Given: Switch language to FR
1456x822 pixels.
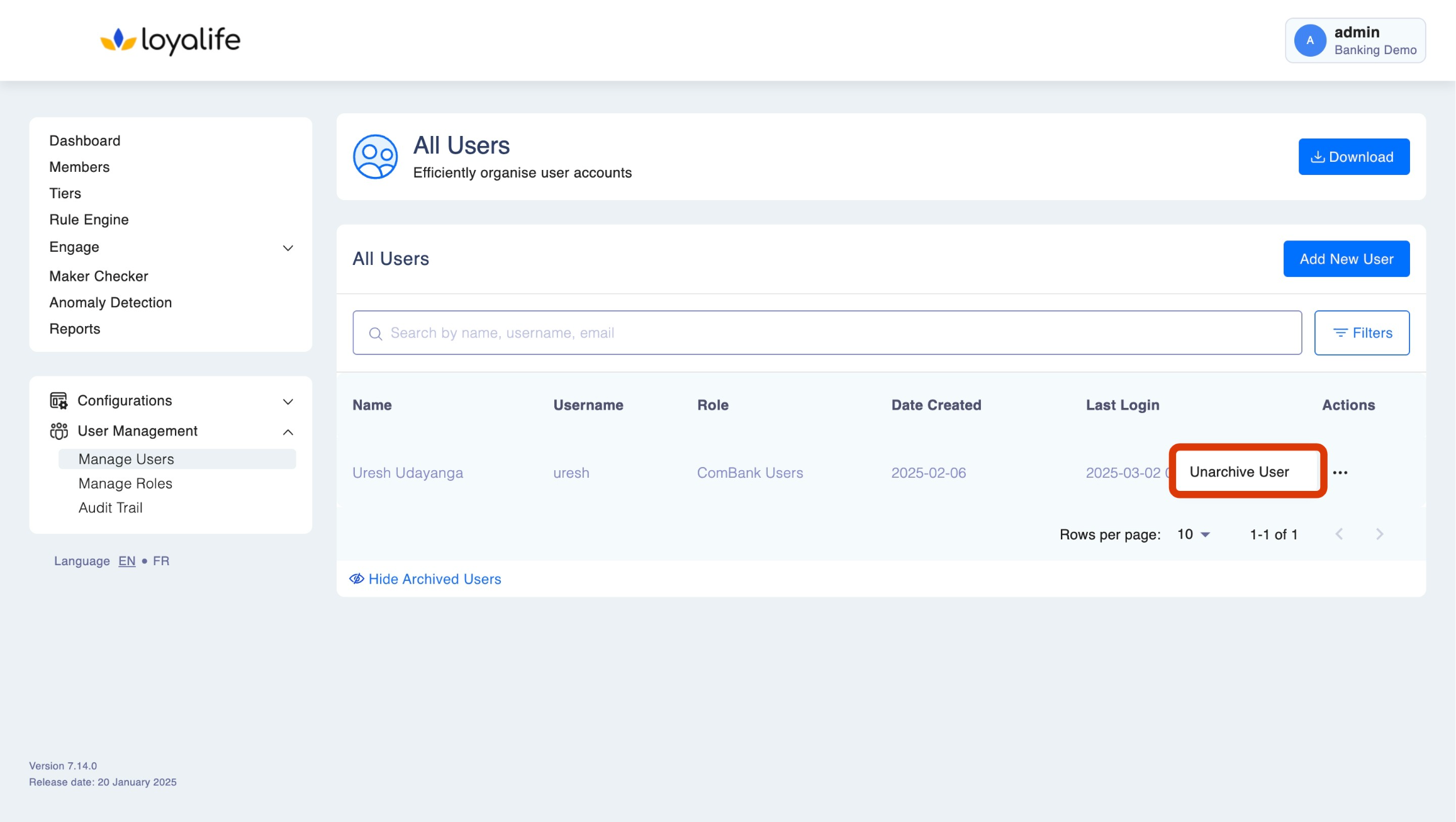Looking at the screenshot, I should pyautogui.click(x=161, y=561).
